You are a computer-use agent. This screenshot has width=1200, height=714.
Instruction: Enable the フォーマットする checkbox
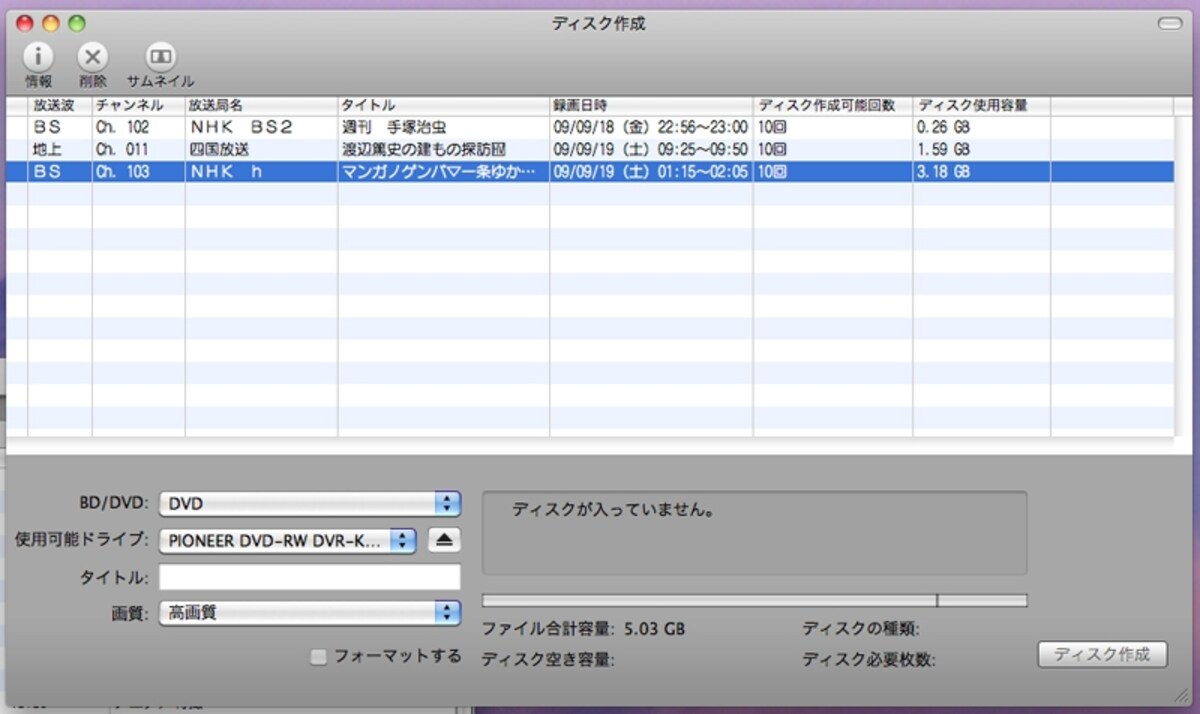click(318, 657)
